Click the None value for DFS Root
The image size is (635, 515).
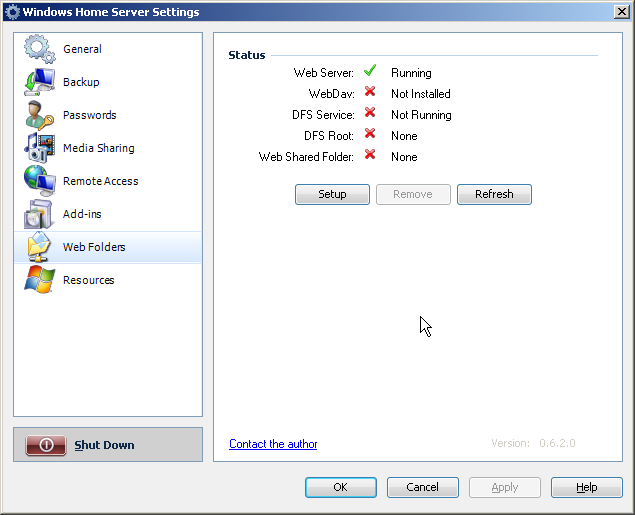pyautogui.click(x=404, y=136)
